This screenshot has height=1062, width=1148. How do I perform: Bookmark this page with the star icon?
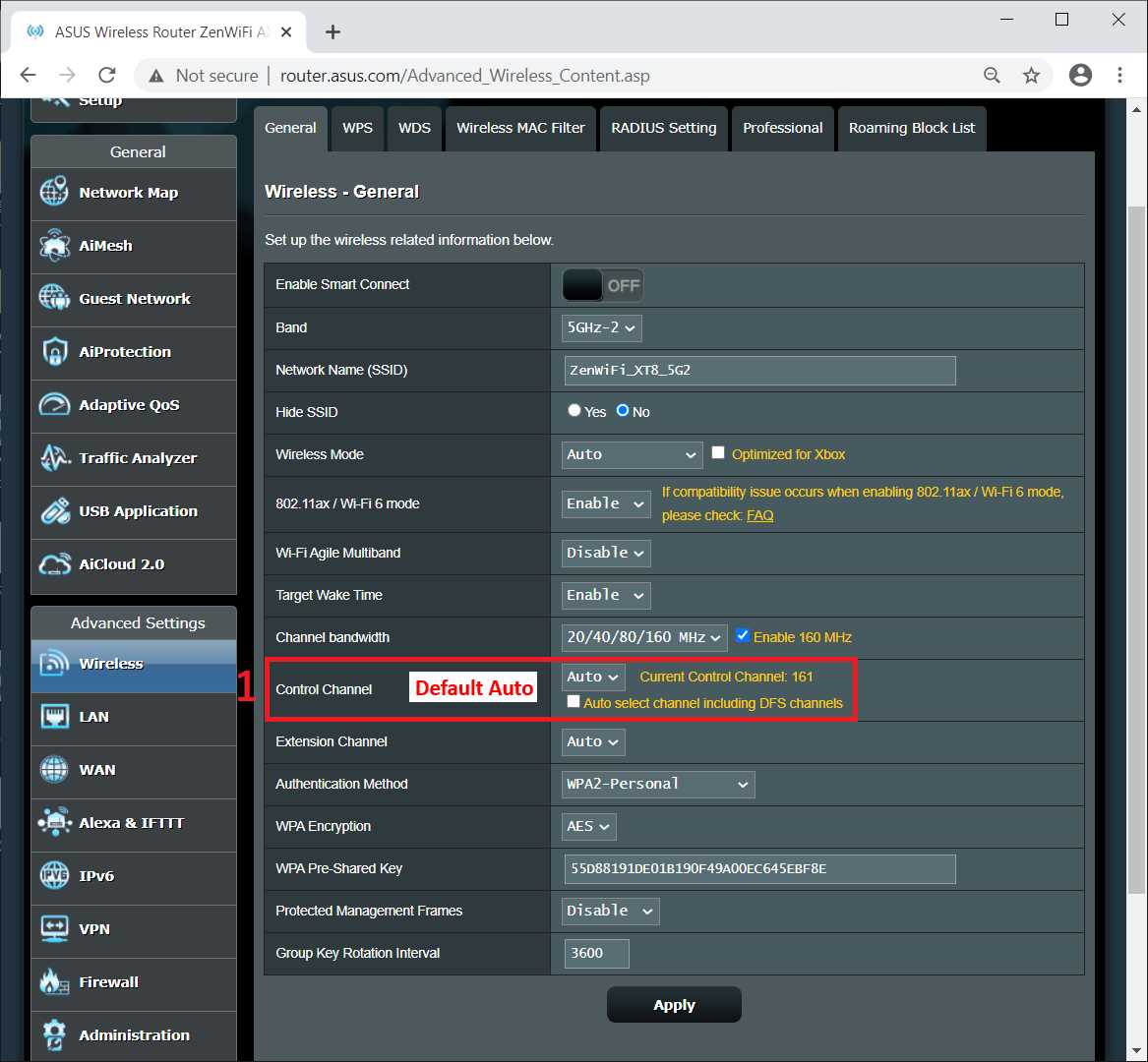tap(1031, 75)
